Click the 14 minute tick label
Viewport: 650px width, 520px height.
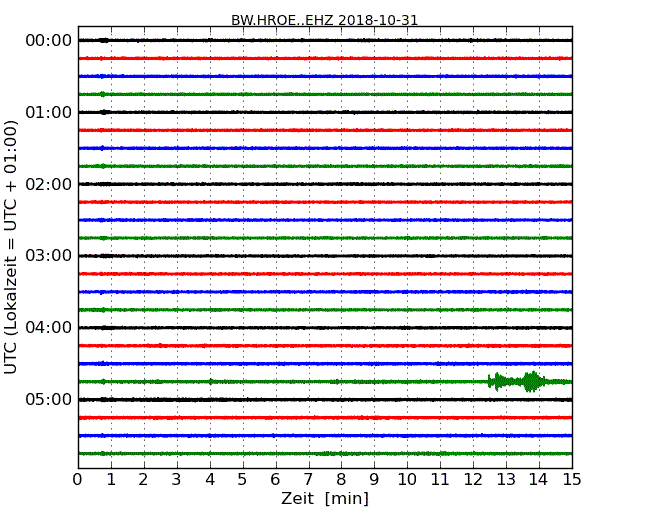point(539,480)
